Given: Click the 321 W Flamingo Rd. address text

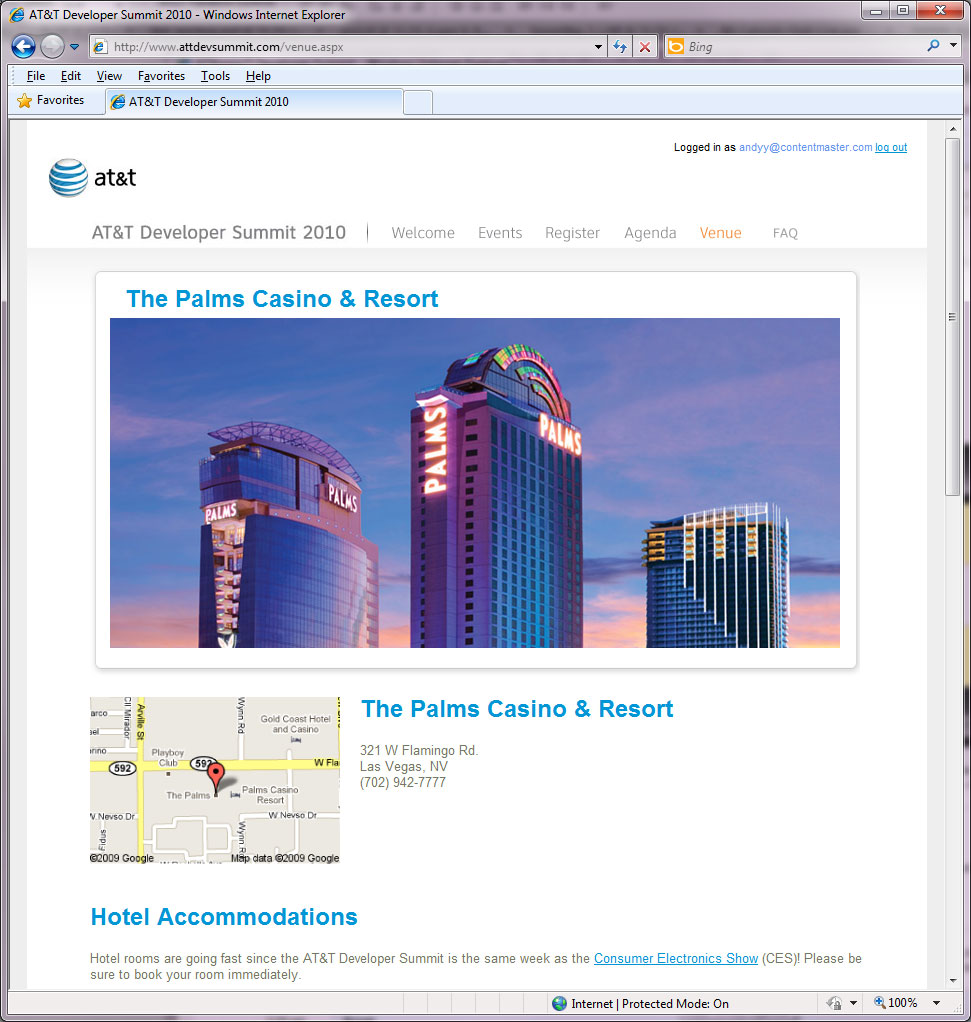Looking at the screenshot, I should [x=419, y=750].
